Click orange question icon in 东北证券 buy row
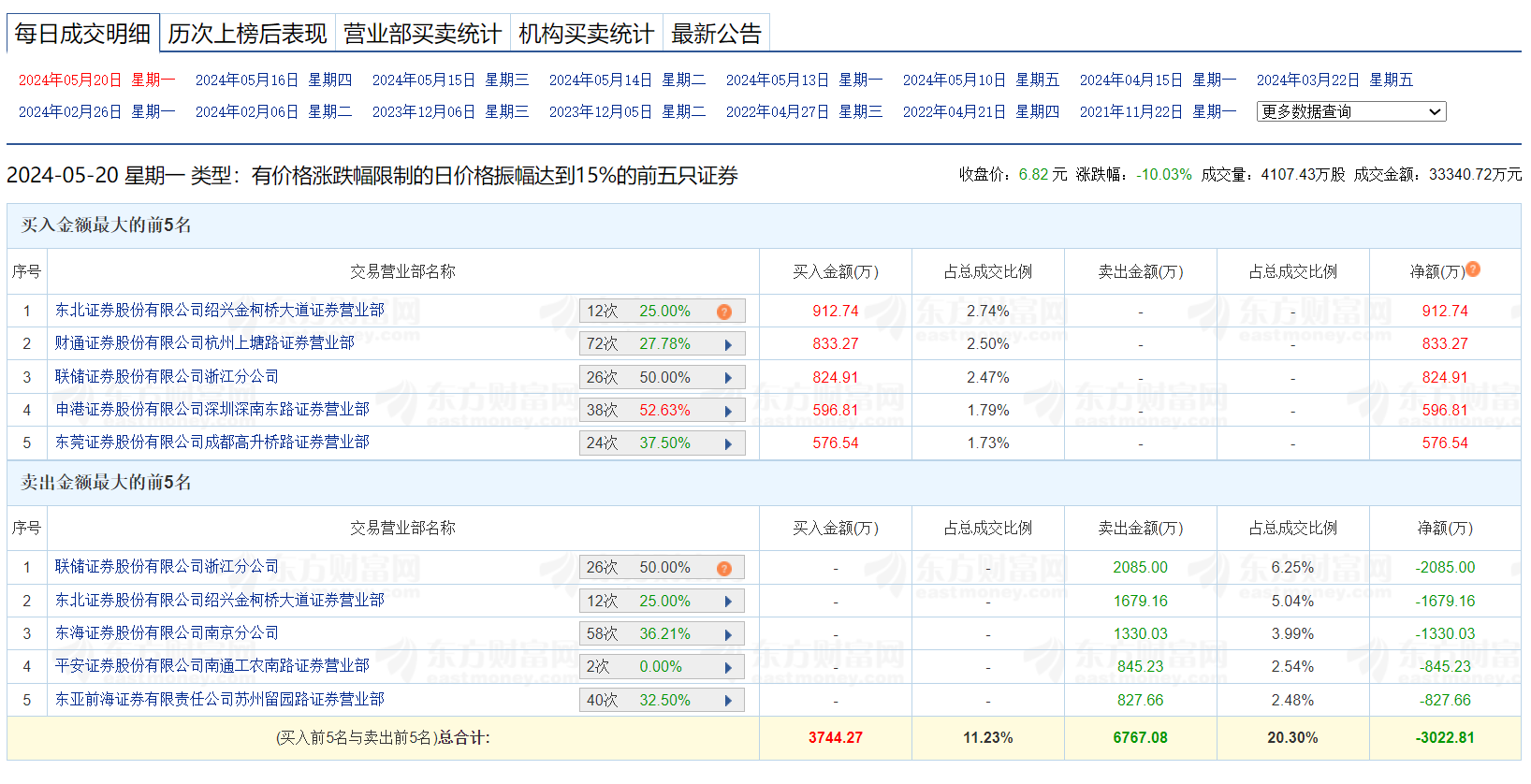Viewport: 1531px width, 784px height. (x=724, y=312)
